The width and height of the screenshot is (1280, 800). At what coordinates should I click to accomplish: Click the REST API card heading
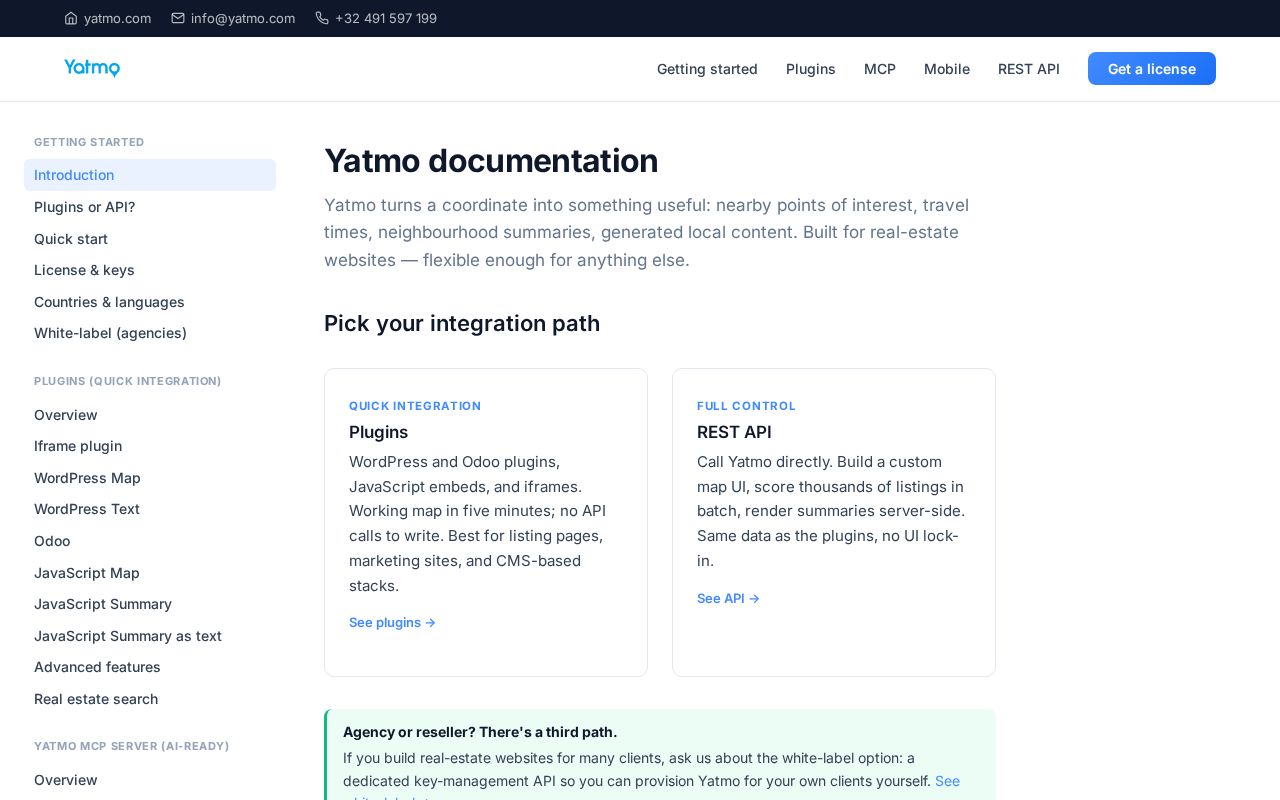tap(734, 432)
